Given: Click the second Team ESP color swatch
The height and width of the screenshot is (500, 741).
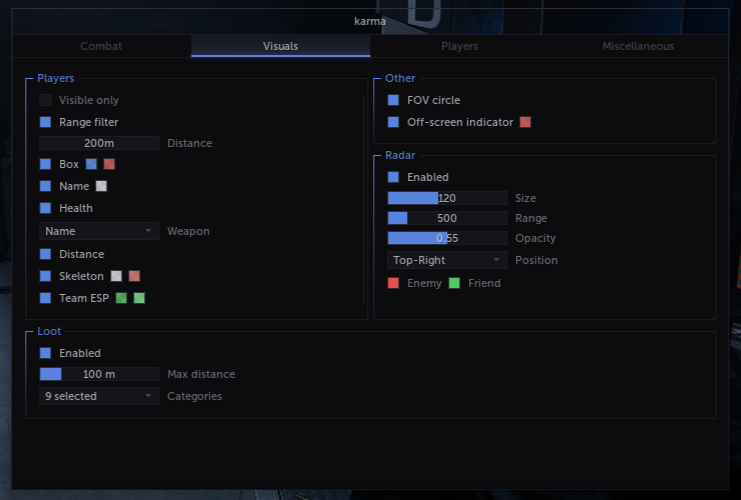Looking at the screenshot, I should [139, 298].
